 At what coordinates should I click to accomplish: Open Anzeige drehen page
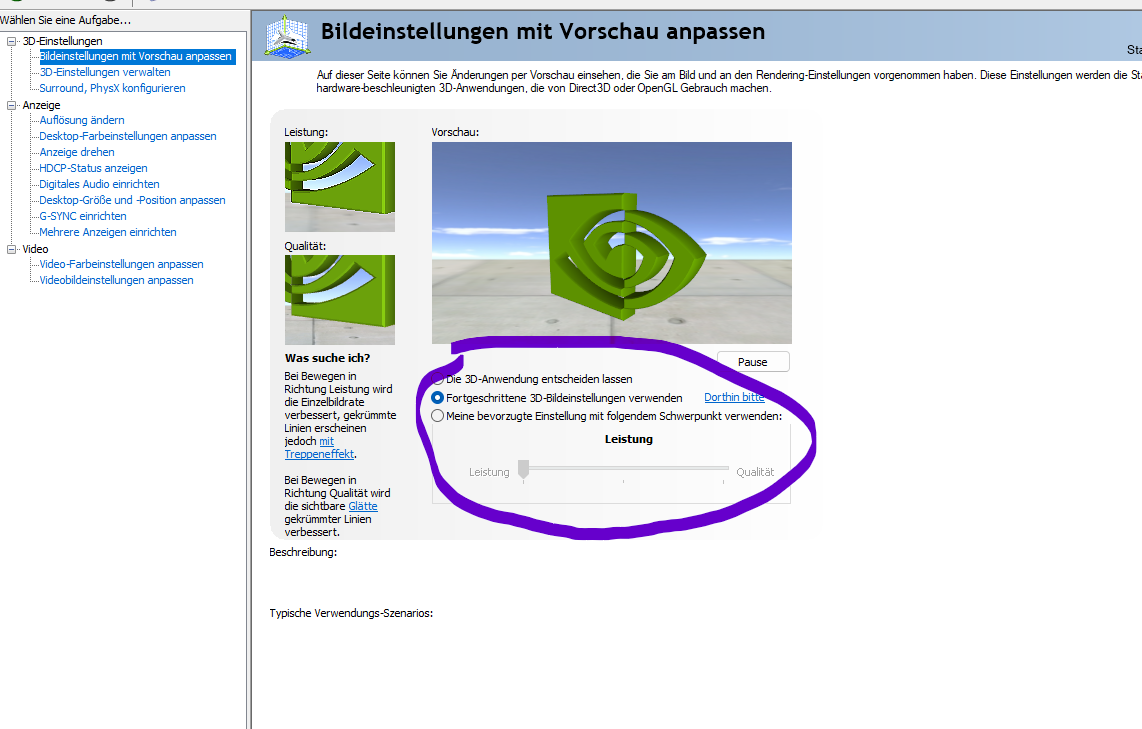(x=76, y=152)
